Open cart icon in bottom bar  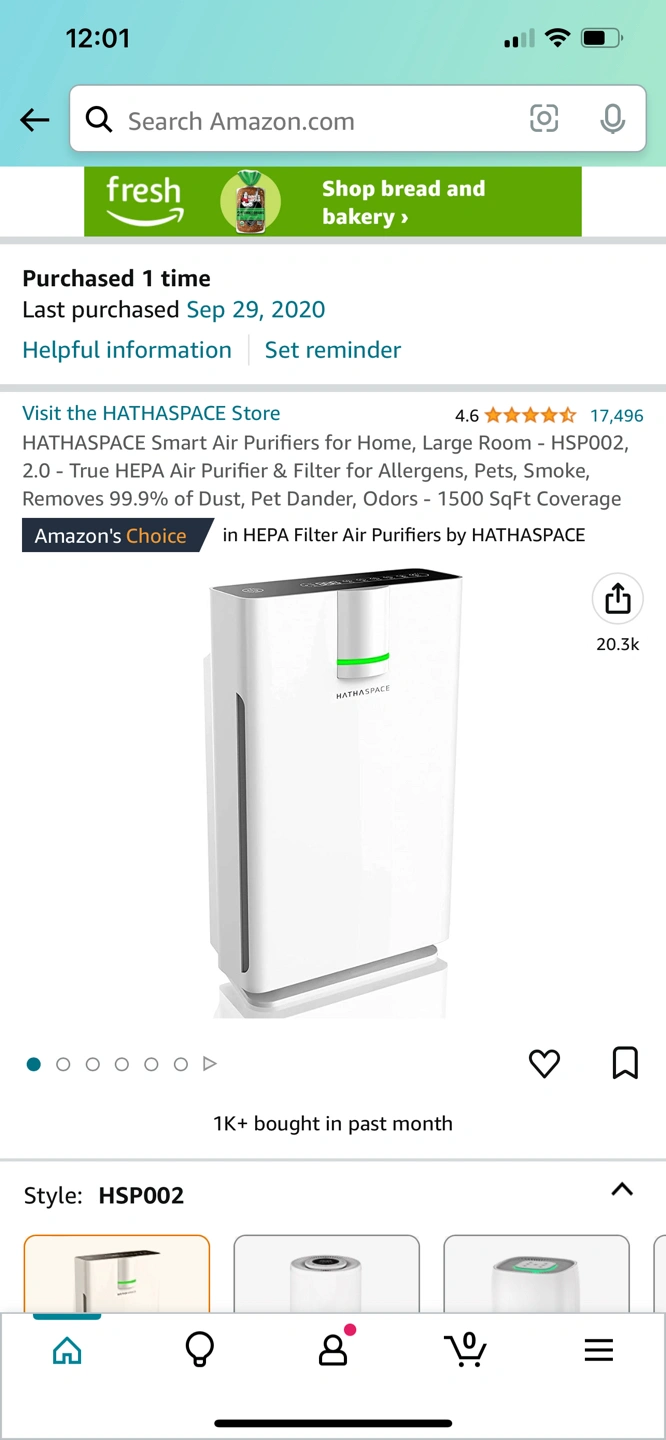tap(466, 1350)
